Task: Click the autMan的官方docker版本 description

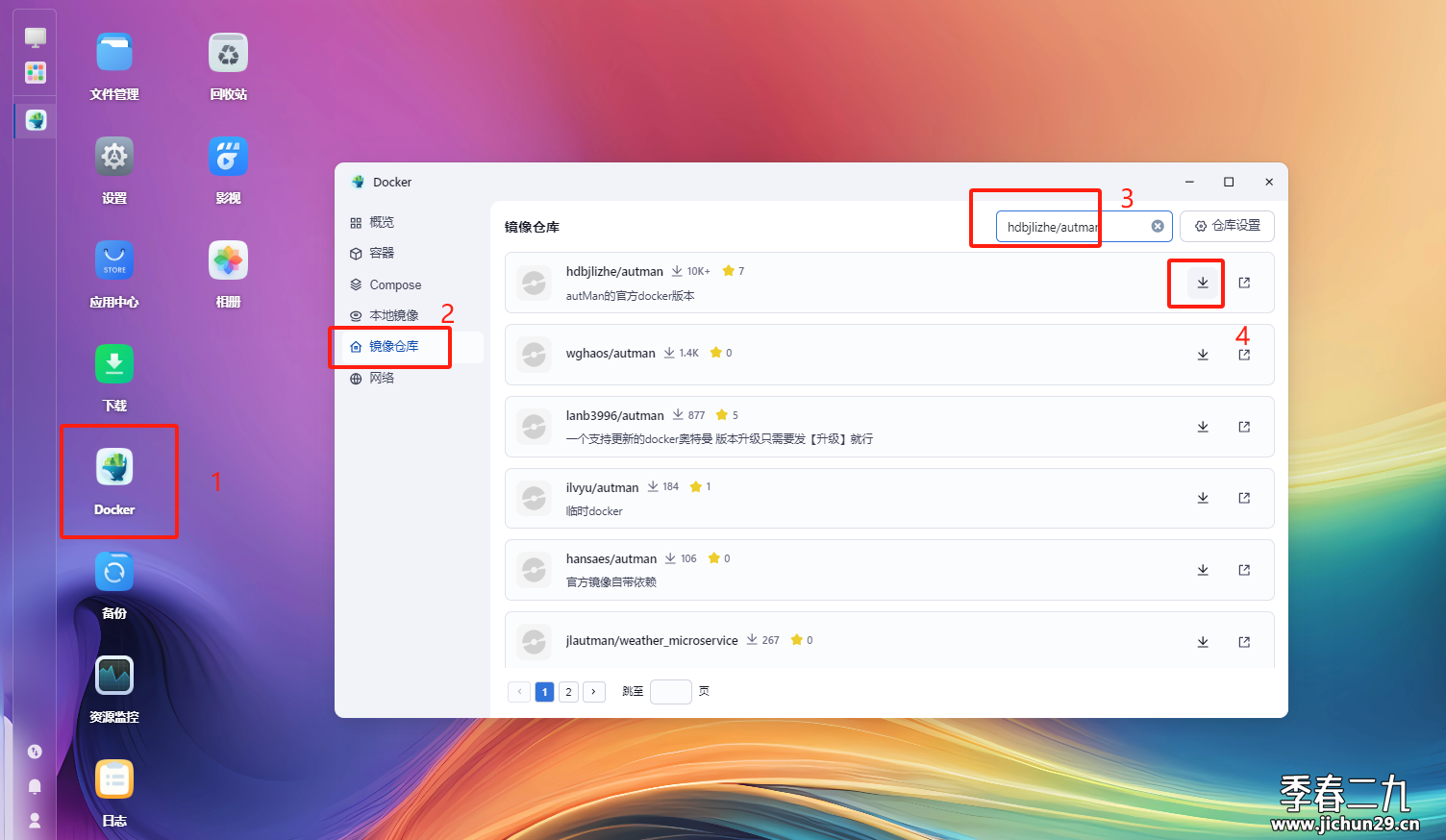Action: [630, 296]
